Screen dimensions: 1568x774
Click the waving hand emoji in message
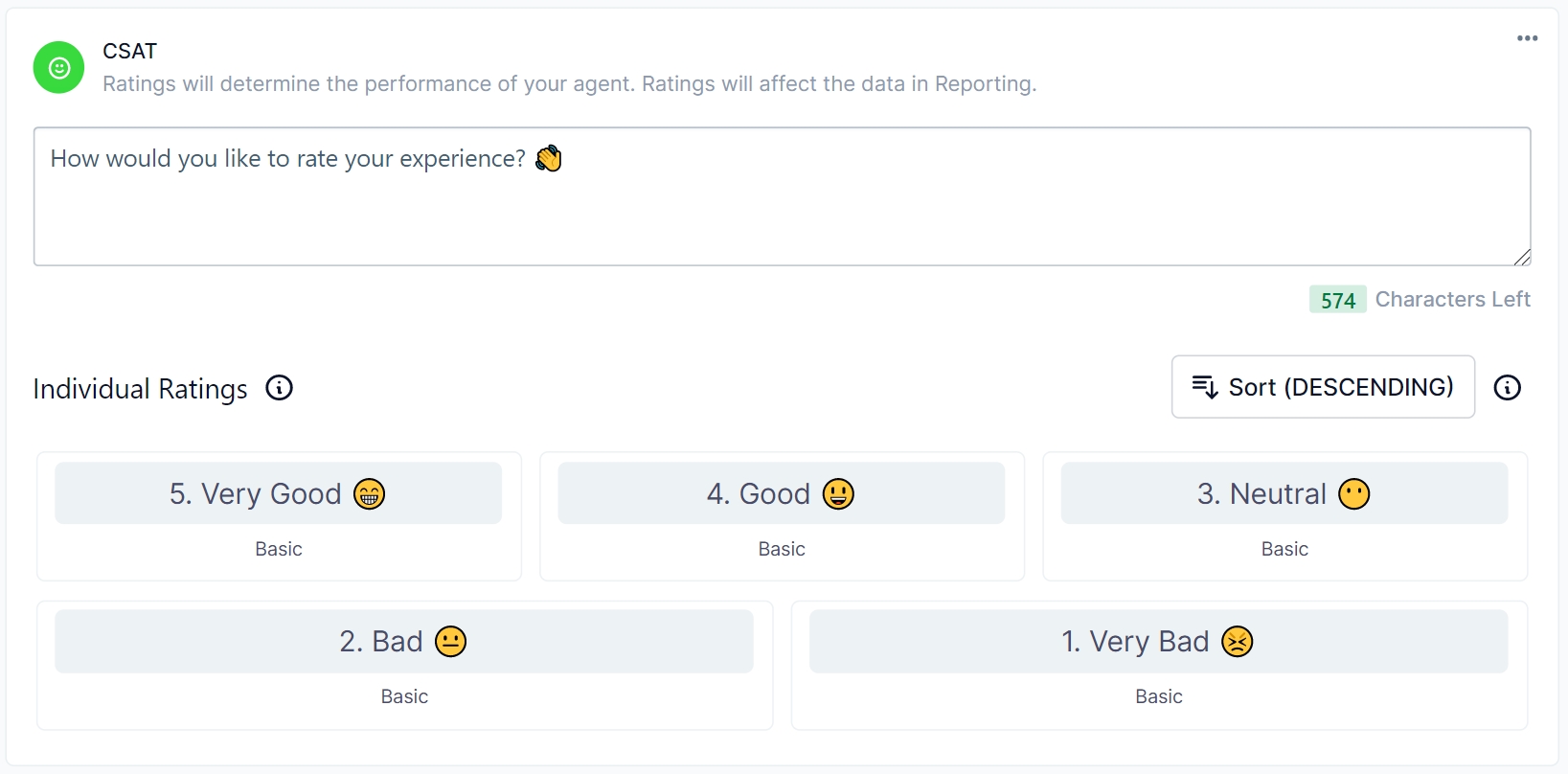549,158
